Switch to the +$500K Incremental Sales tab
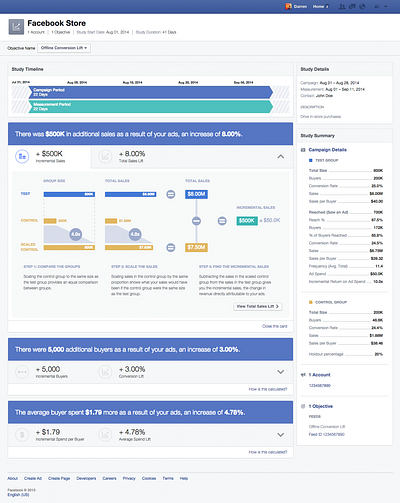 click(x=49, y=156)
